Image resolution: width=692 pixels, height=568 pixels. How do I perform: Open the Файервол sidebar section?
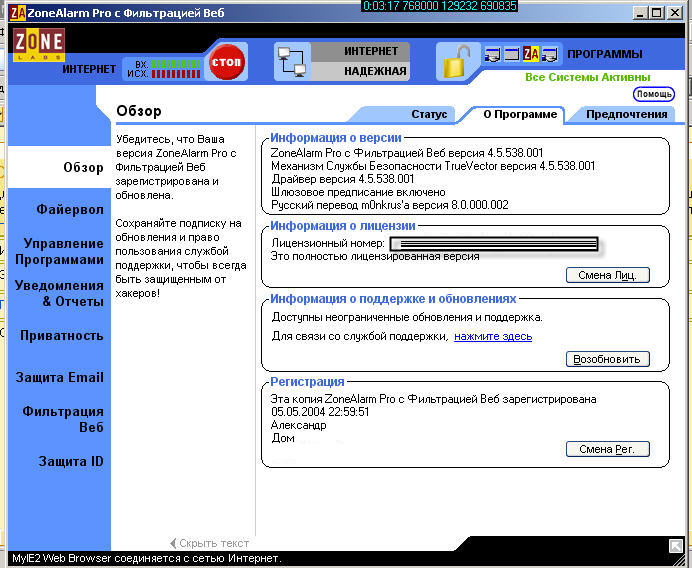pyautogui.click(x=70, y=209)
